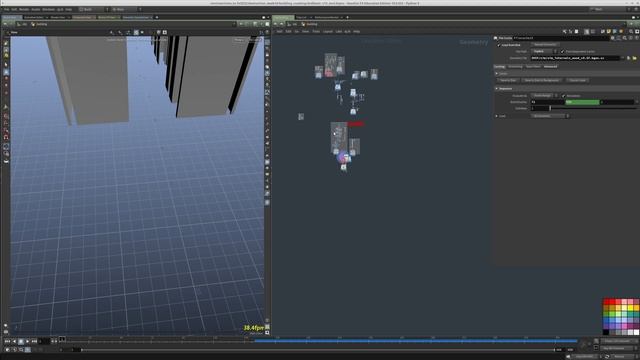Viewport: 640px width, 360px height.
Task: Open the Windows menu
Action: click(48, 9)
